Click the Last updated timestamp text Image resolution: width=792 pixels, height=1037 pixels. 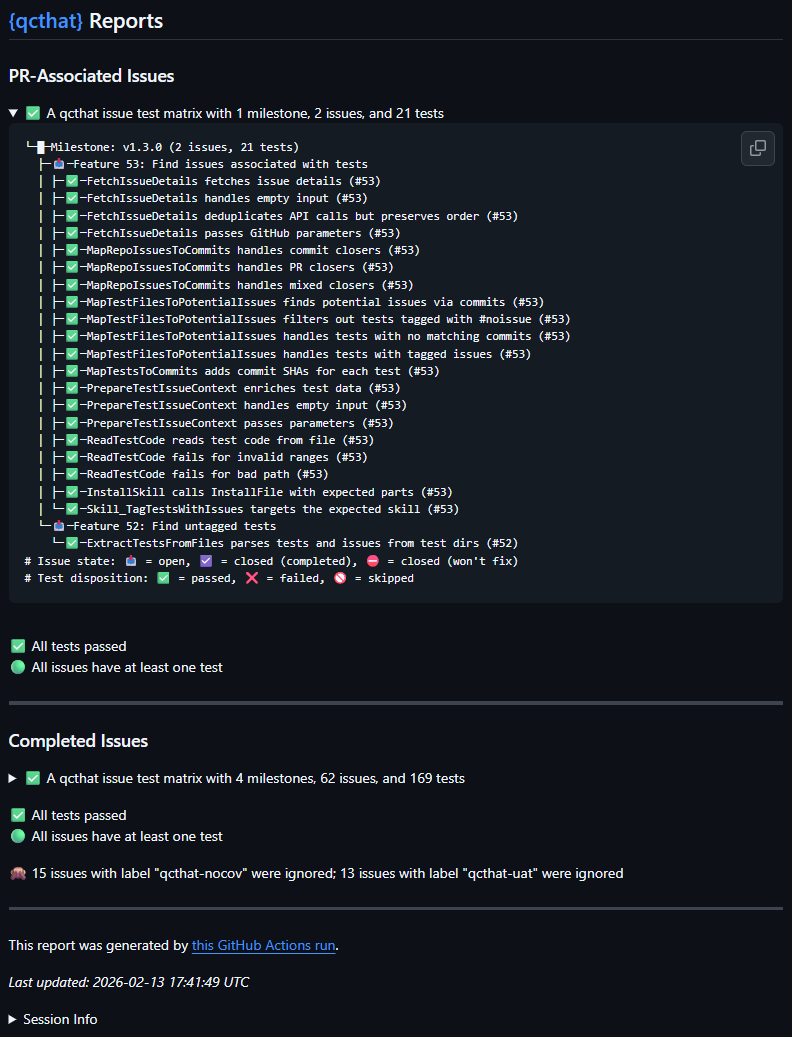(128, 982)
